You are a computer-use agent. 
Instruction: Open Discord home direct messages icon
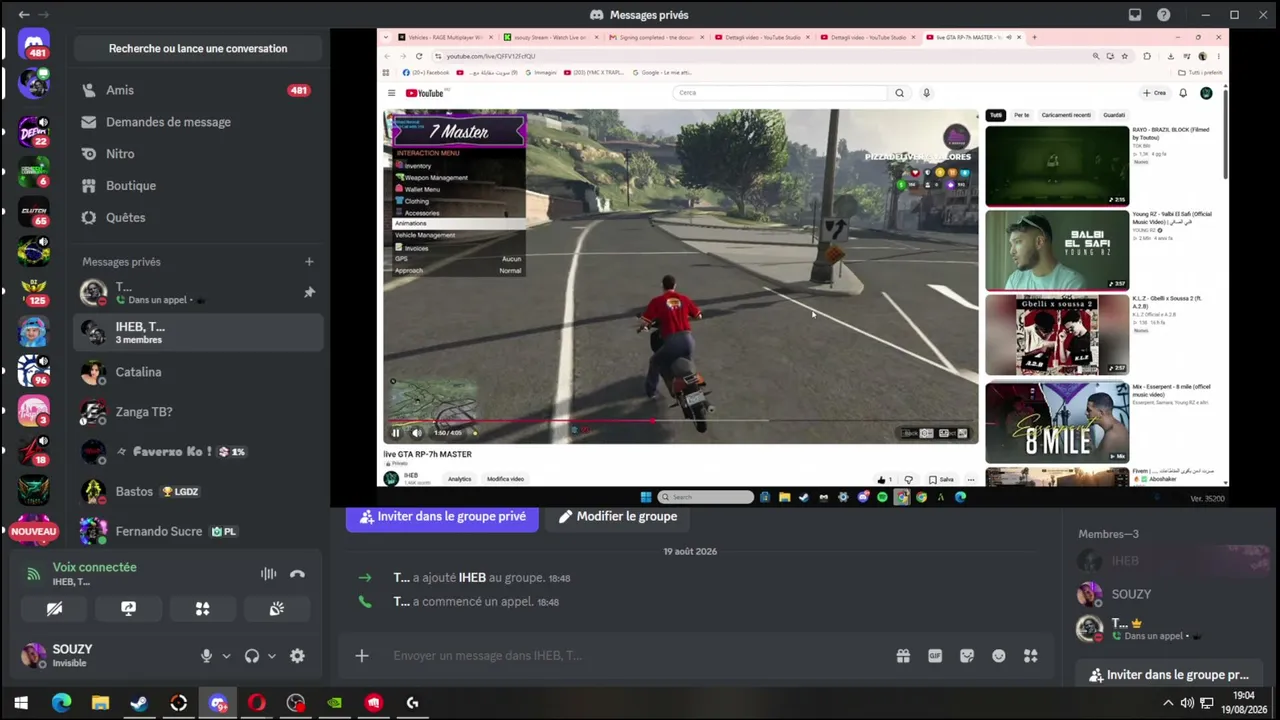point(33,44)
